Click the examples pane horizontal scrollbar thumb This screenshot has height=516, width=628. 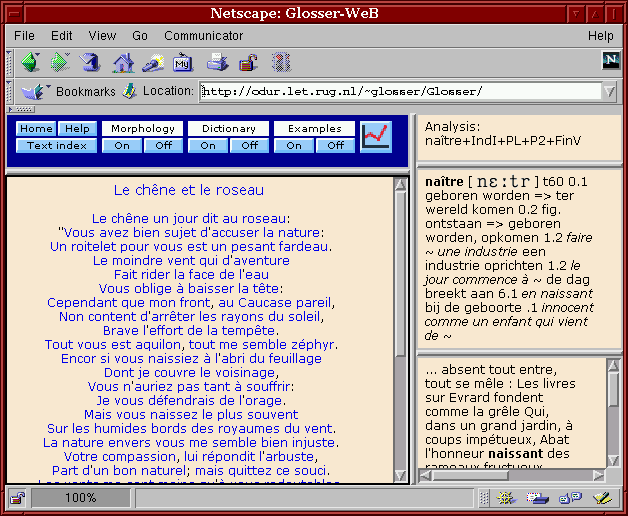[471, 476]
